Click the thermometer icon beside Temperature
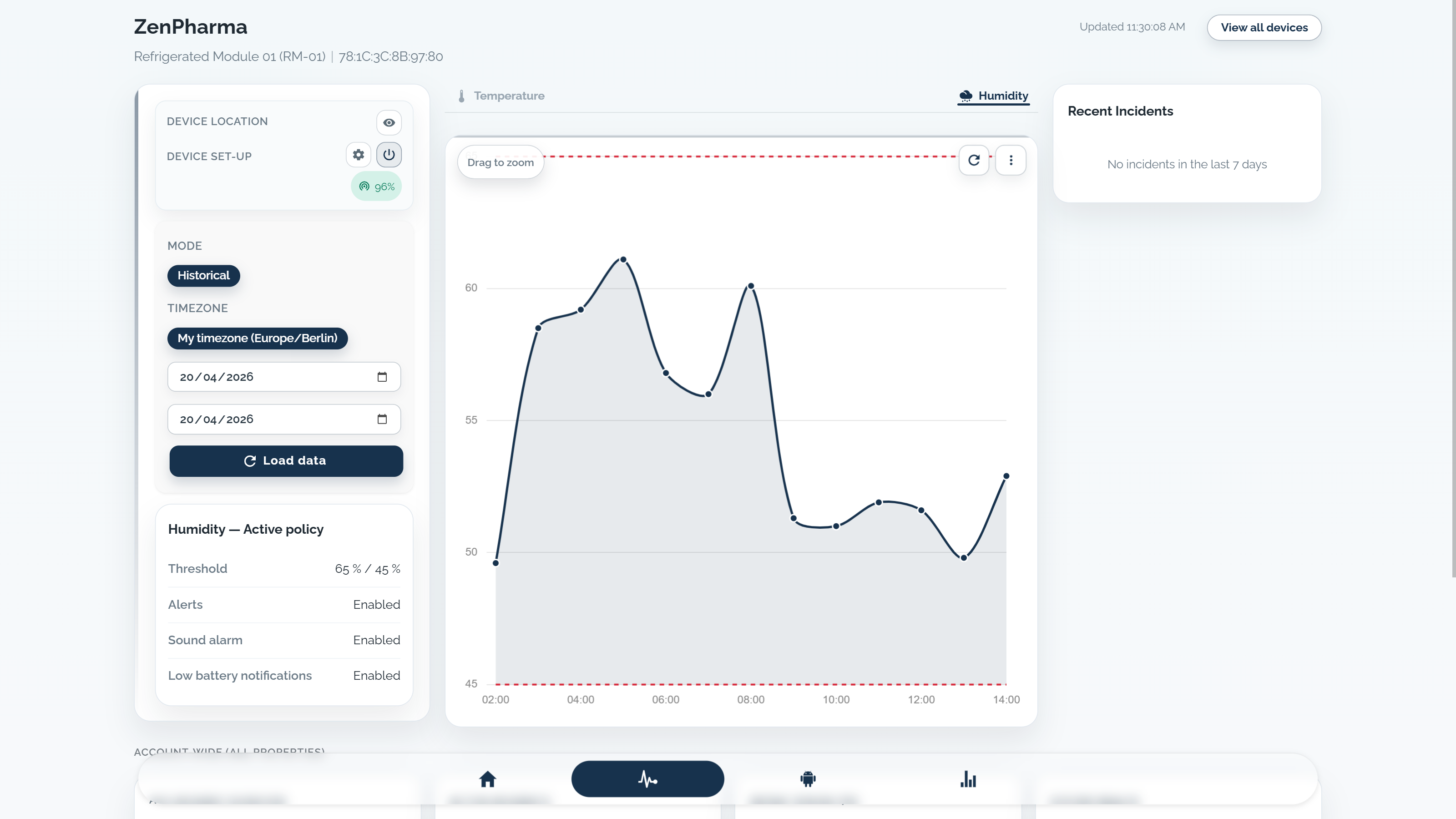Image resolution: width=1456 pixels, height=819 pixels. (x=462, y=96)
